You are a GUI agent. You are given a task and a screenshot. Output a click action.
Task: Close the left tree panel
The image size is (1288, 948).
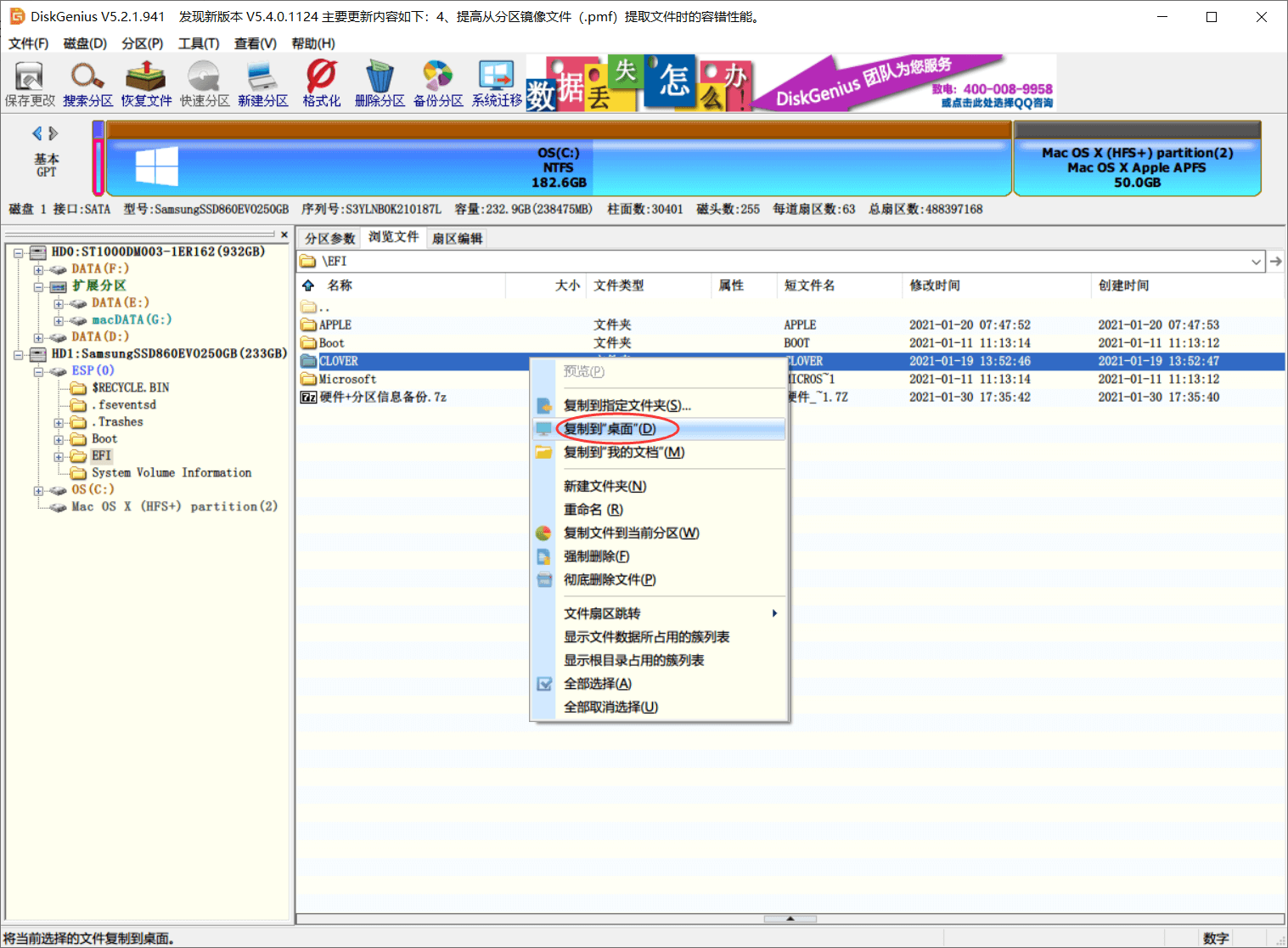point(284,234)
